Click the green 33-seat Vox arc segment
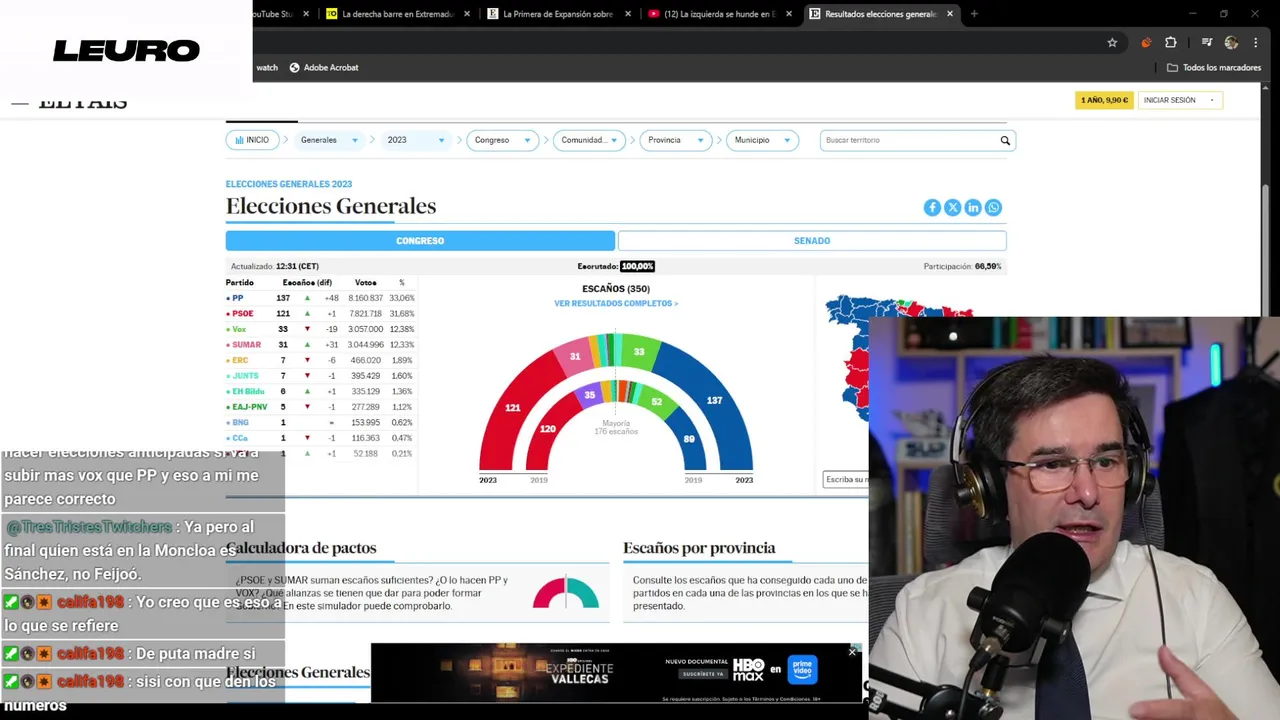 tap(640, 351)
